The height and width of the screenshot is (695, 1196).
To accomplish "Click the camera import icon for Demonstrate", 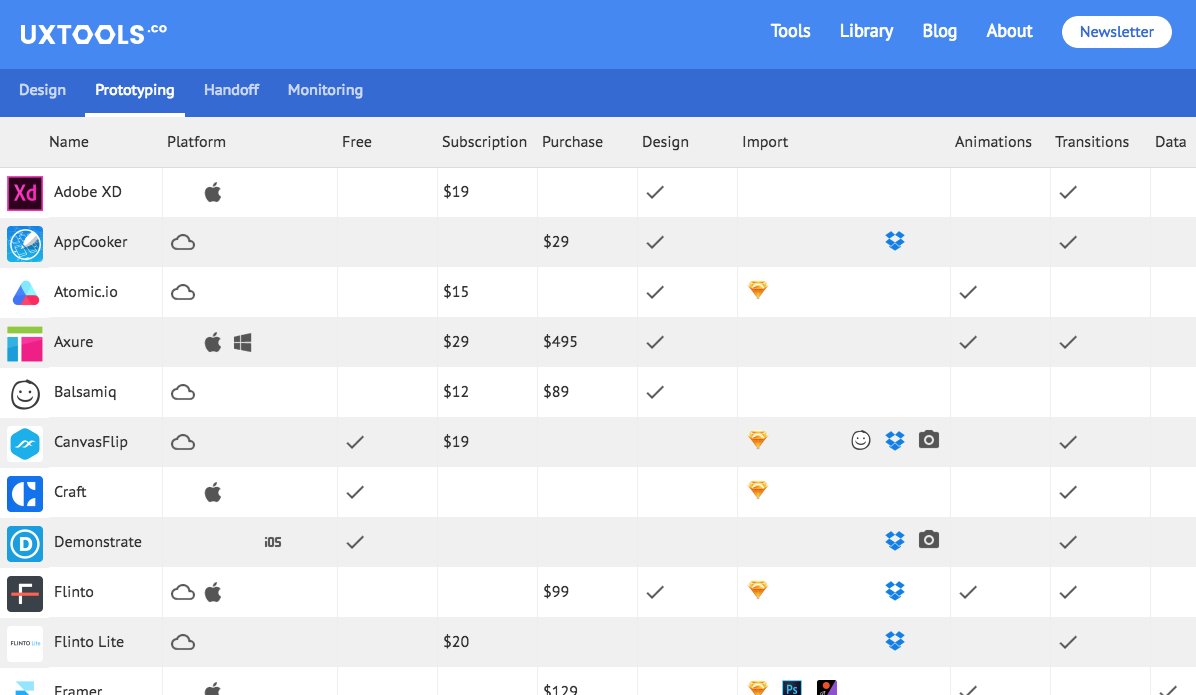I will click(928, 539).
